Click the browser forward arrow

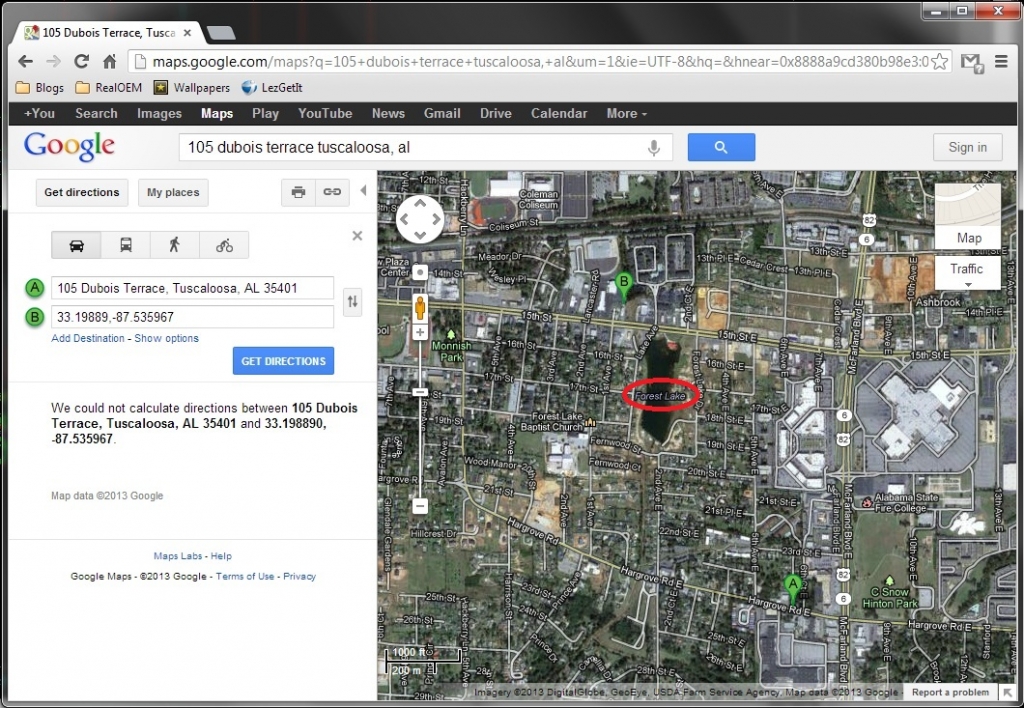tap(54, 61)
